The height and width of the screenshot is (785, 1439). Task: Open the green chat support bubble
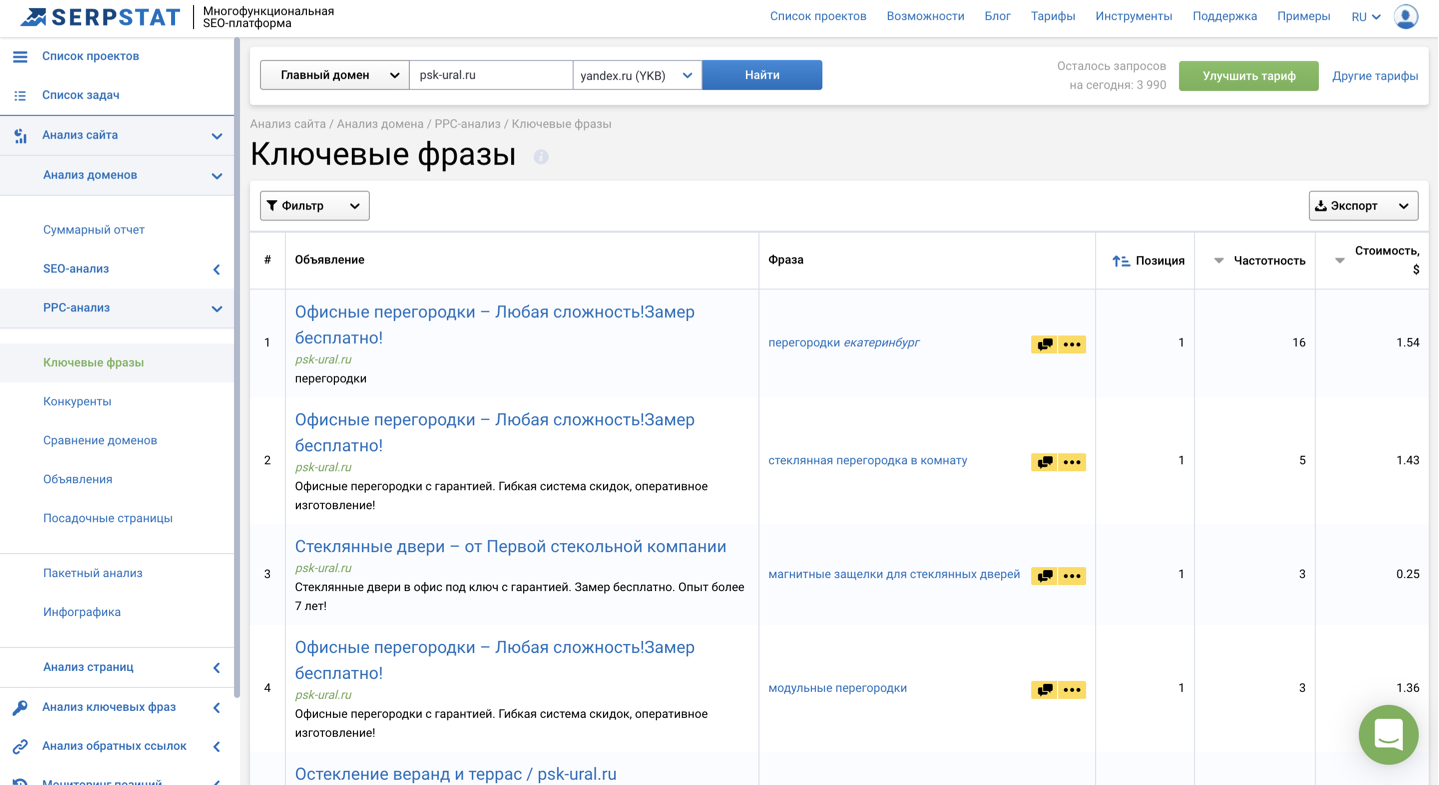[1388, 735]
